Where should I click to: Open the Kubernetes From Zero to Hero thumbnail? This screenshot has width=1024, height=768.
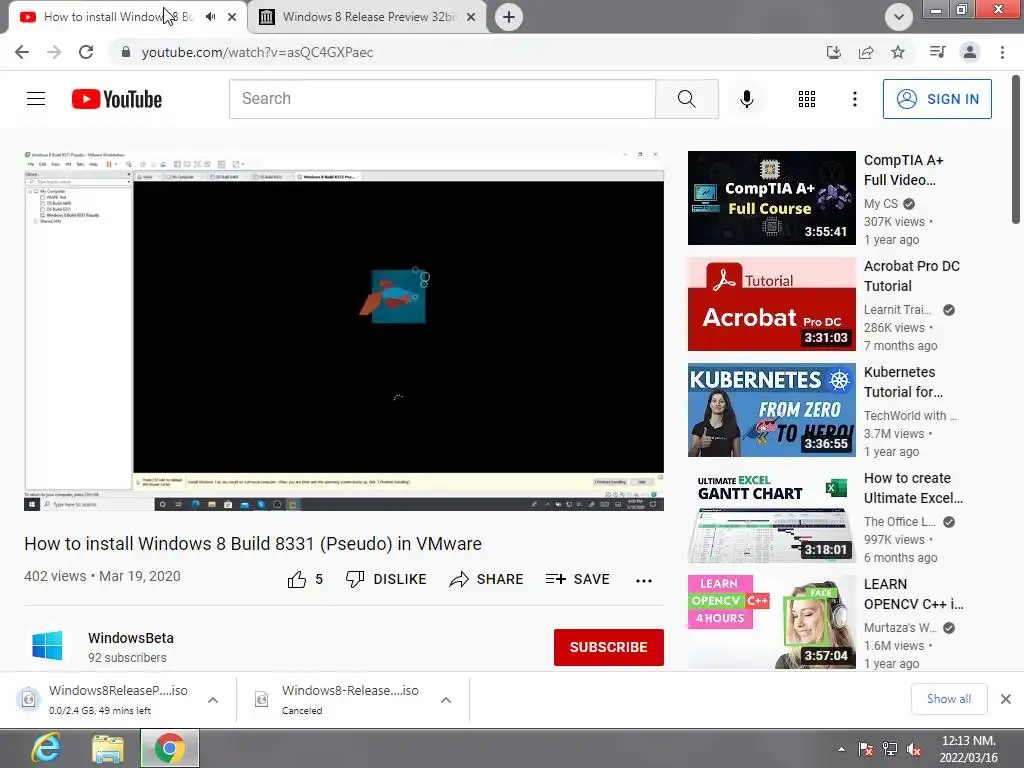pyautogui.click(x=771, y=409)
